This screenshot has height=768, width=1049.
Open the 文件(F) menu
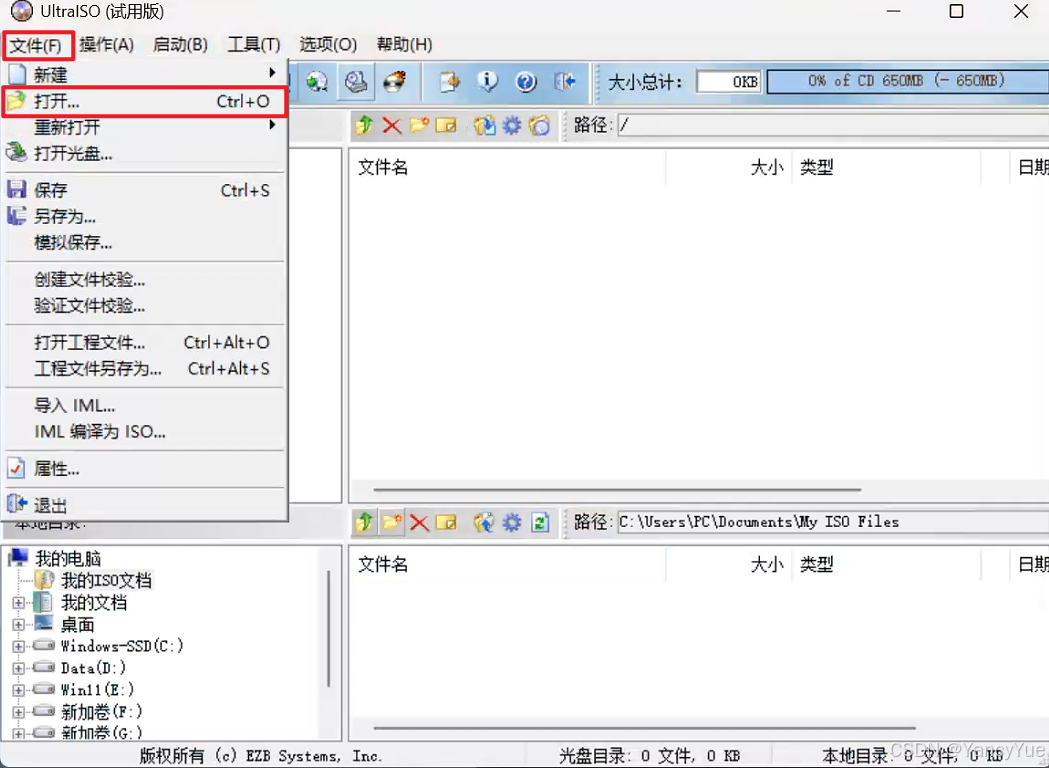pos(37,45)
